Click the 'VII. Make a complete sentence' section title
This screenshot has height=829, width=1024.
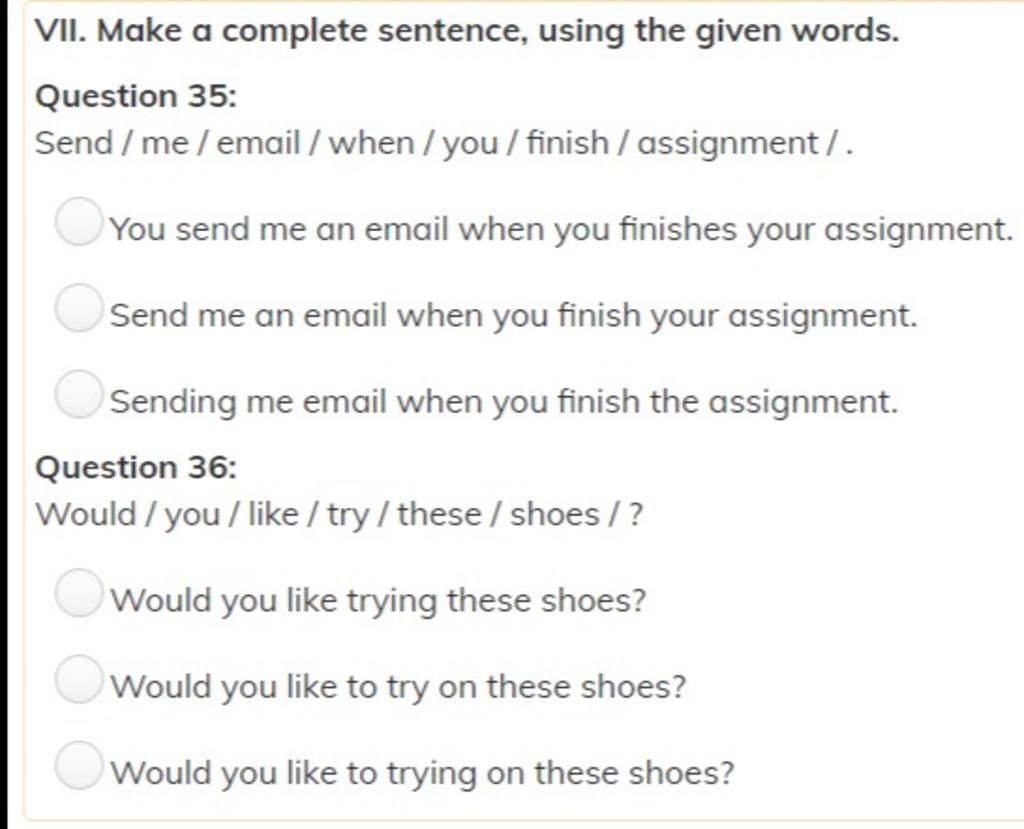coord(467,31)
